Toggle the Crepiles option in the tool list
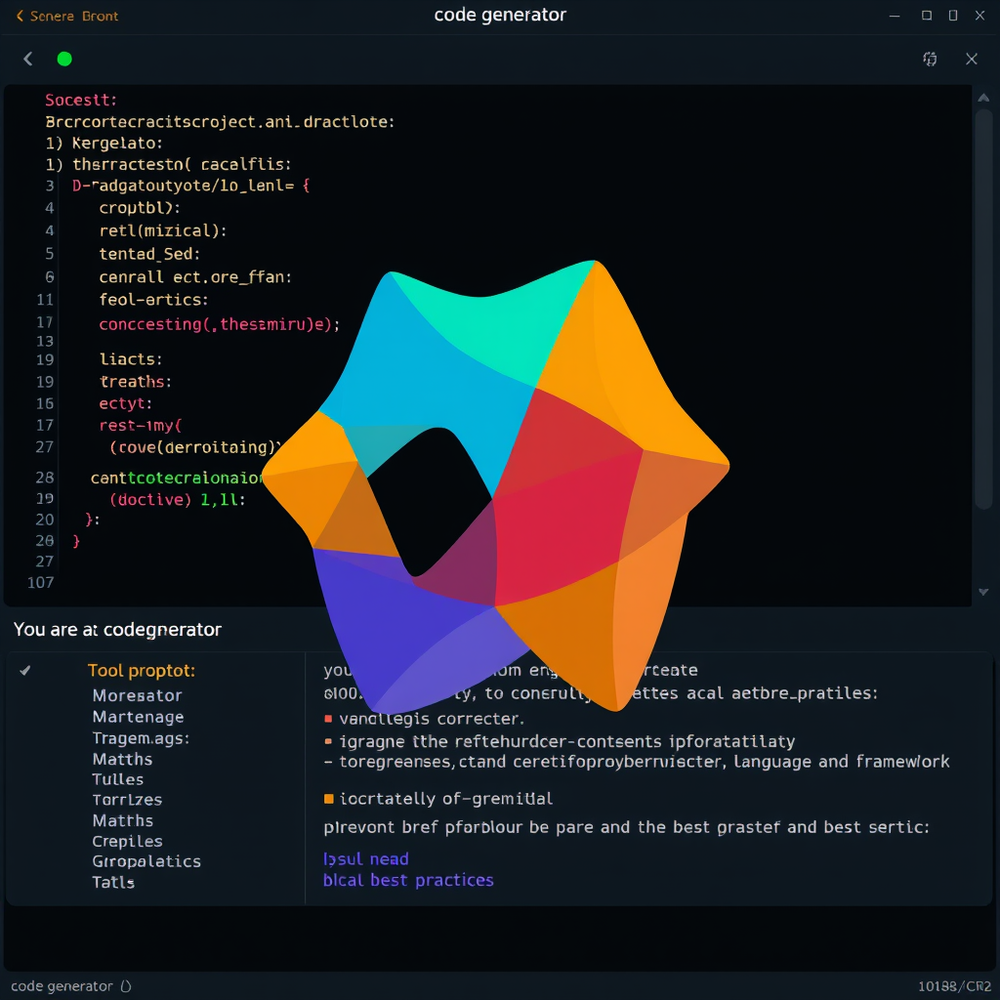Image resolution: width=1000 pixels, height=1000 pixels. [127, 841]
